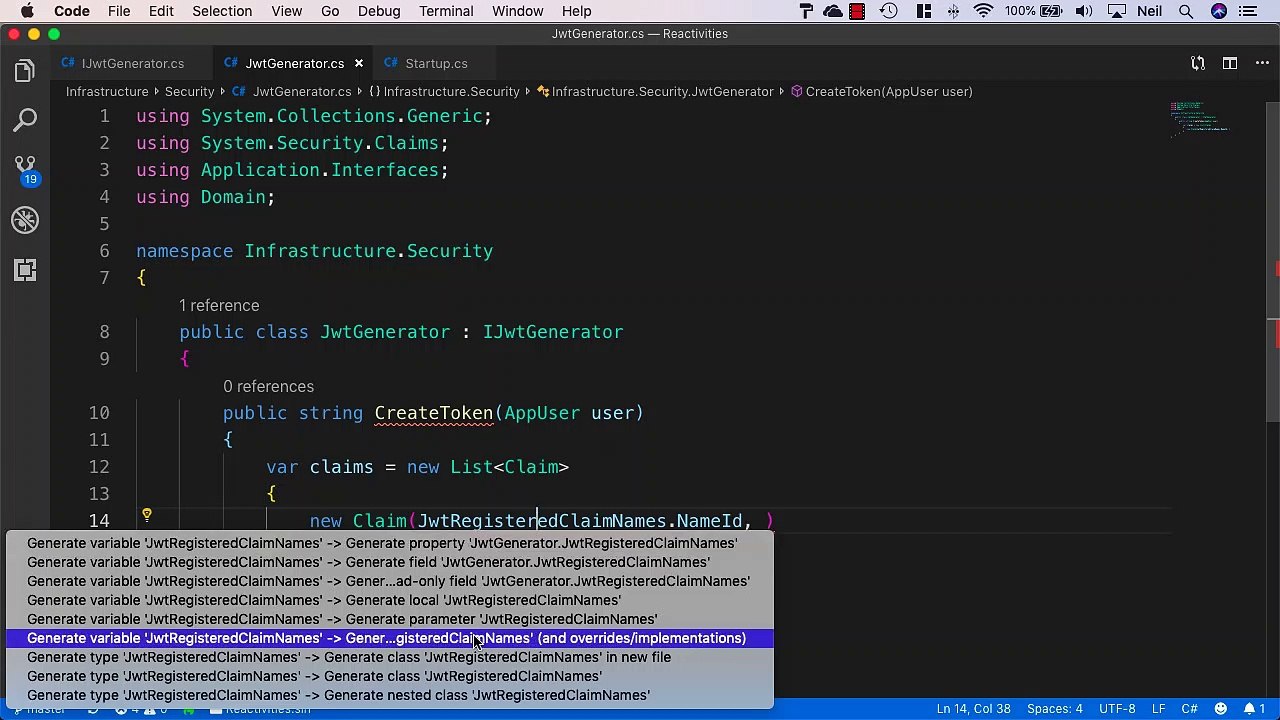This screenshot has width=1280, height=720.
Task: Open the Search view in activity bar
Action: [25, 120]
